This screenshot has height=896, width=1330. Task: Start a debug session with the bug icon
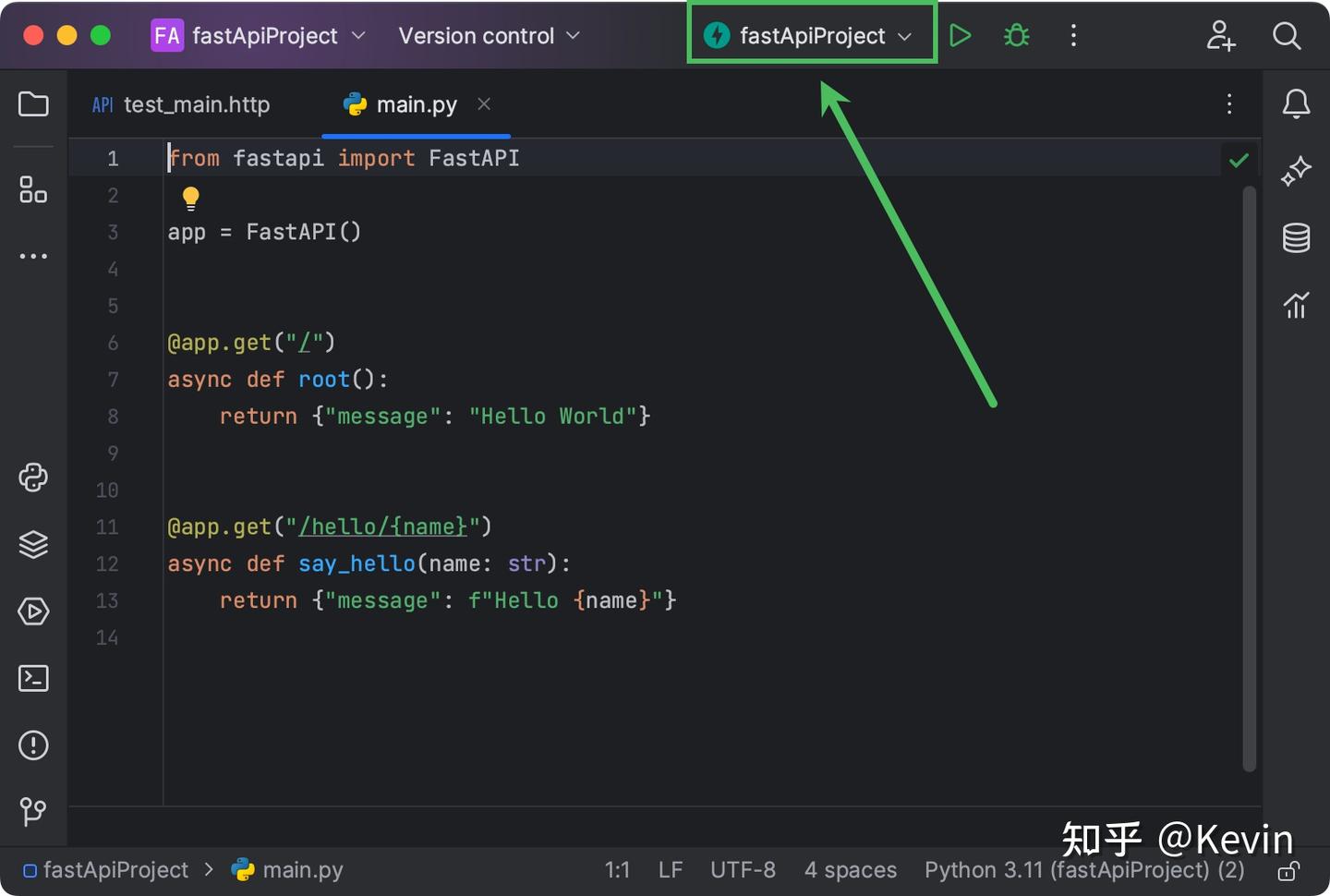click(x=1016, y=35)
